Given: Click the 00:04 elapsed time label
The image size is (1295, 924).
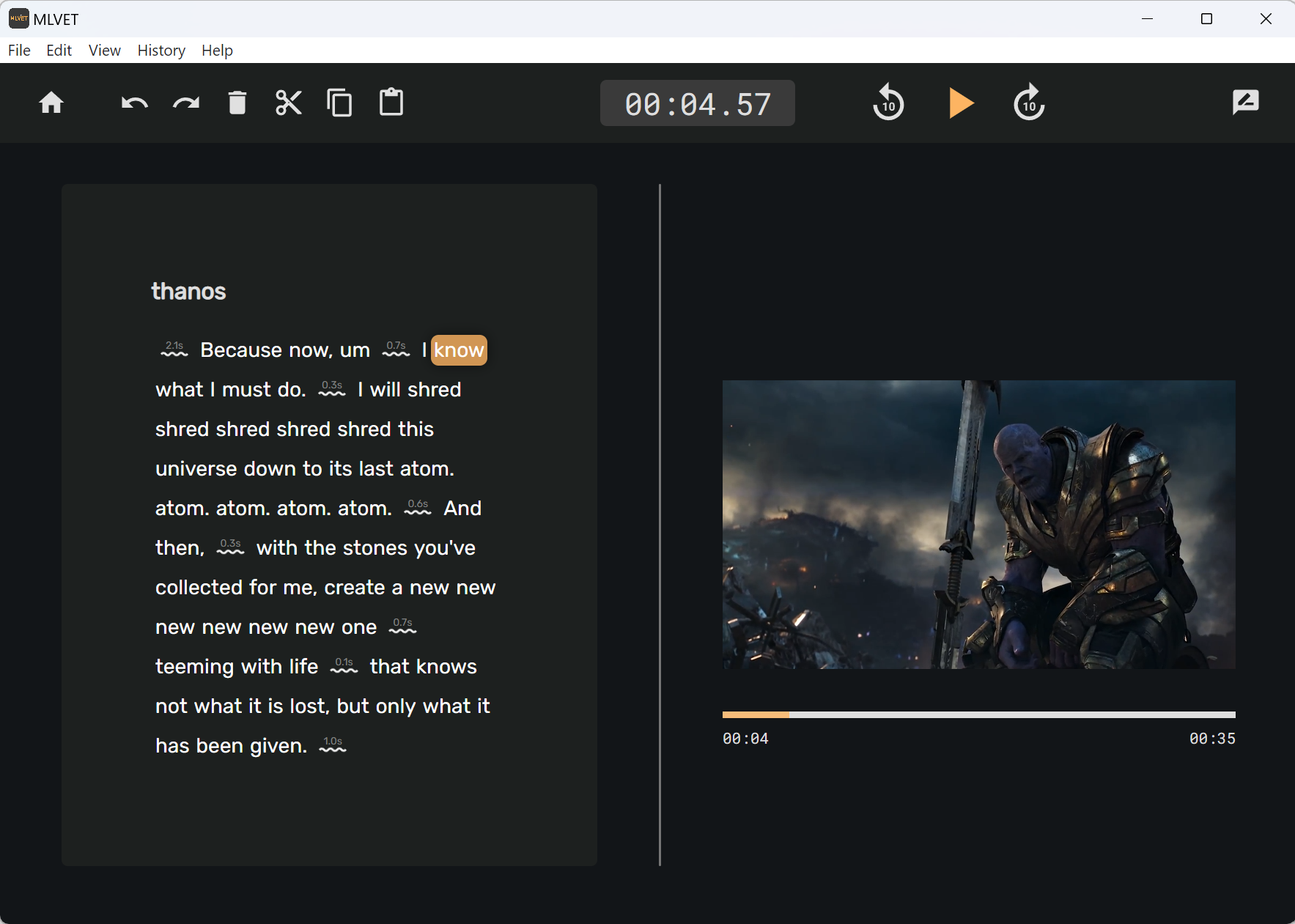Looking at the screenshot, I should point(745,739).
